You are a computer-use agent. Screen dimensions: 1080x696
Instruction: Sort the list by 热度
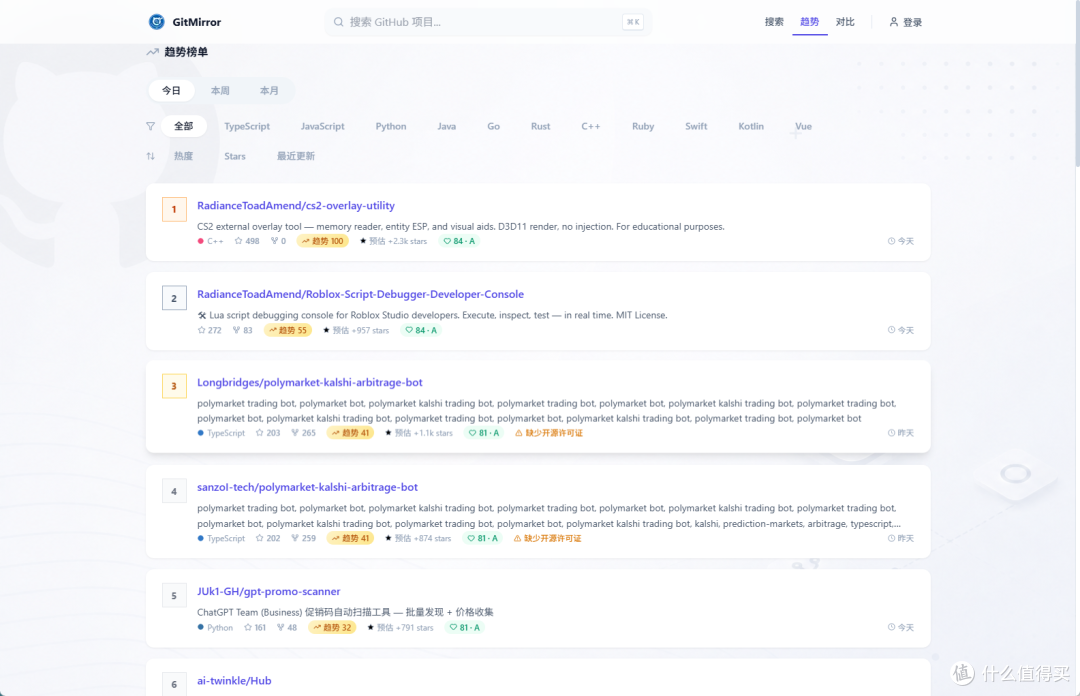183,156
